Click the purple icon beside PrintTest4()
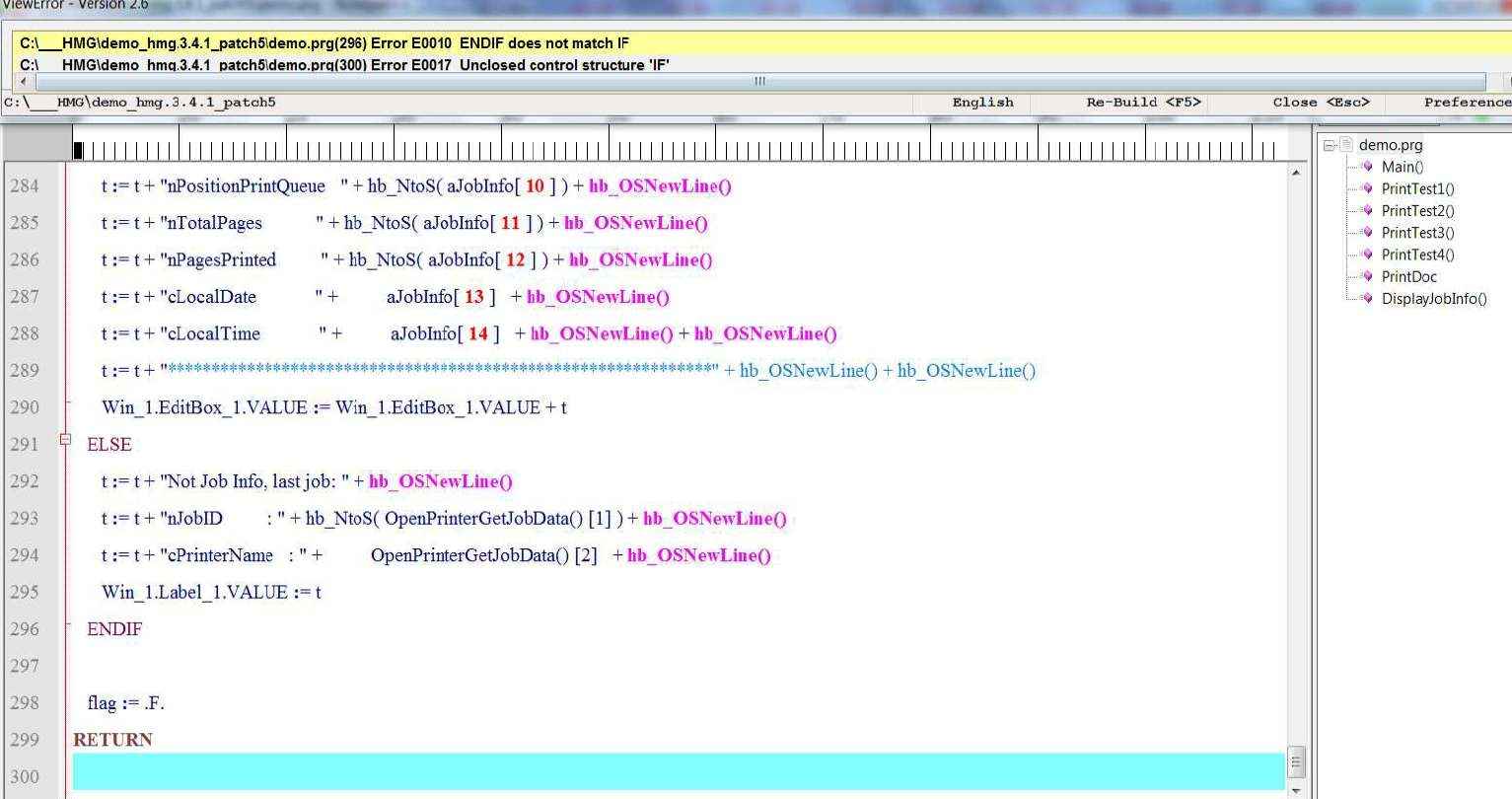This screenshot has width=1512, height=799. point(1367,254)
